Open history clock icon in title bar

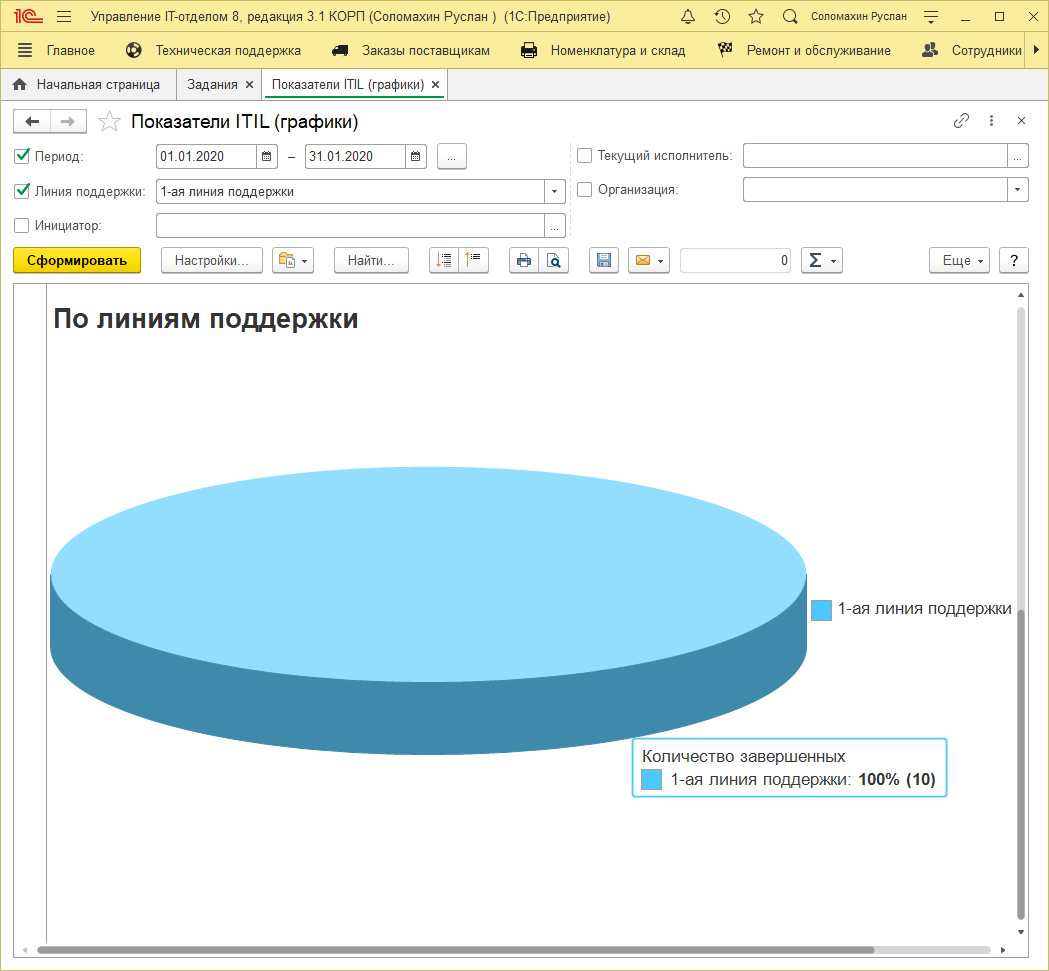click(722, 17)
